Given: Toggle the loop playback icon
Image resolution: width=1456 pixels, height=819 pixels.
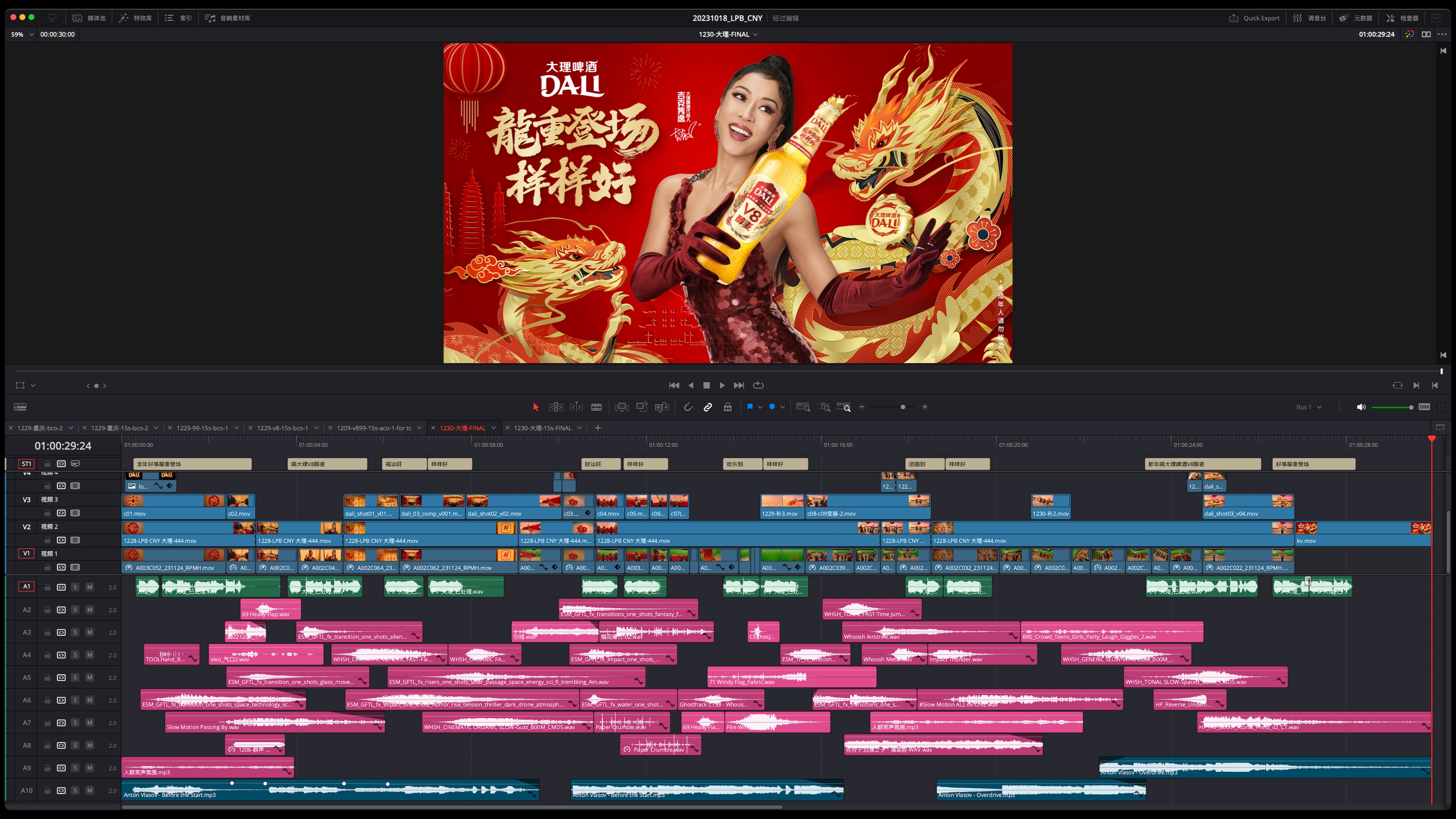Looking at the screenshot, I should point(759,386).
